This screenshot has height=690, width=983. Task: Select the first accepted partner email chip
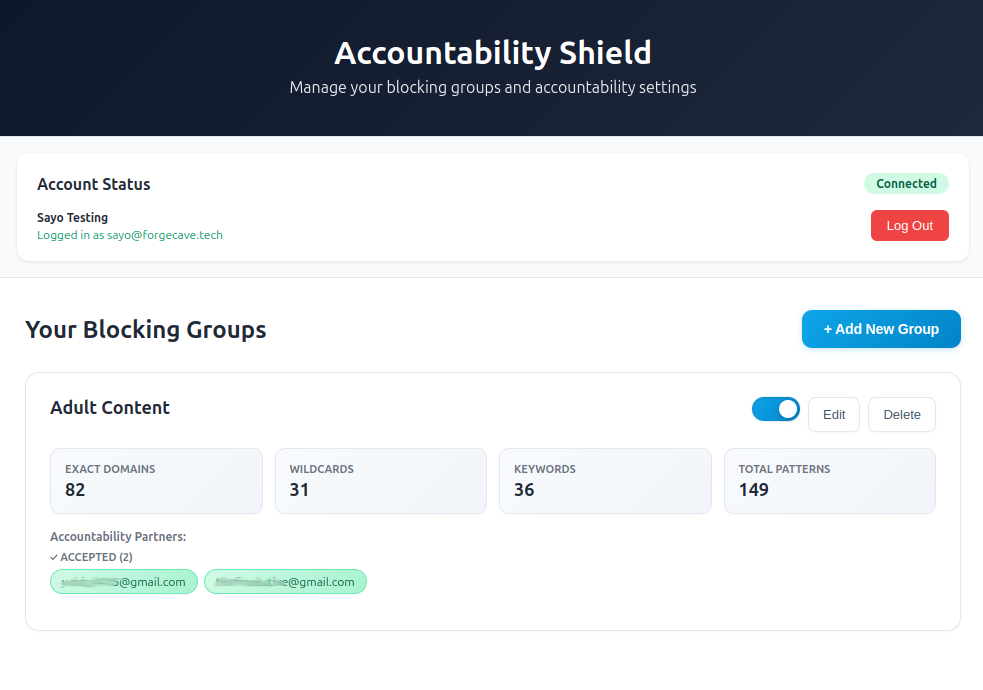point(123,581)
